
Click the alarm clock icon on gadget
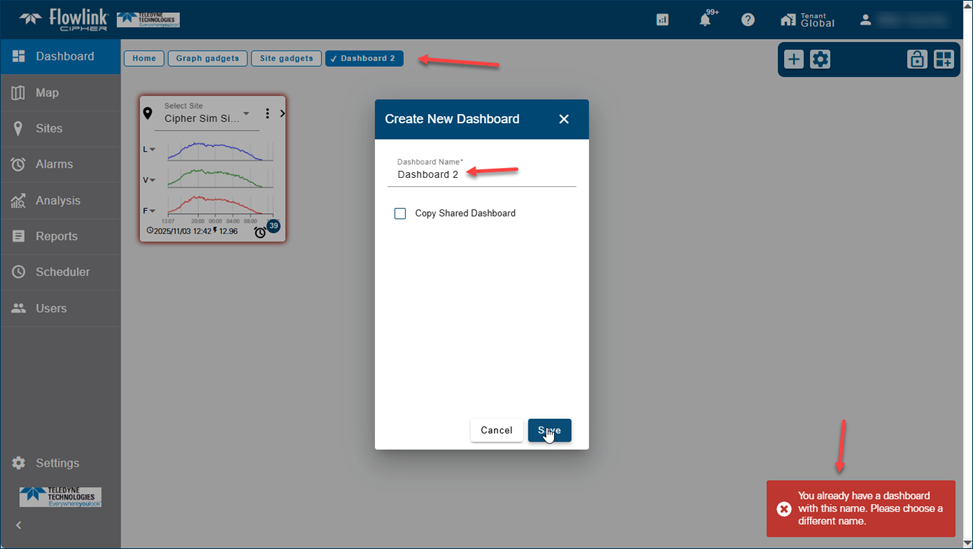point(260,232)
